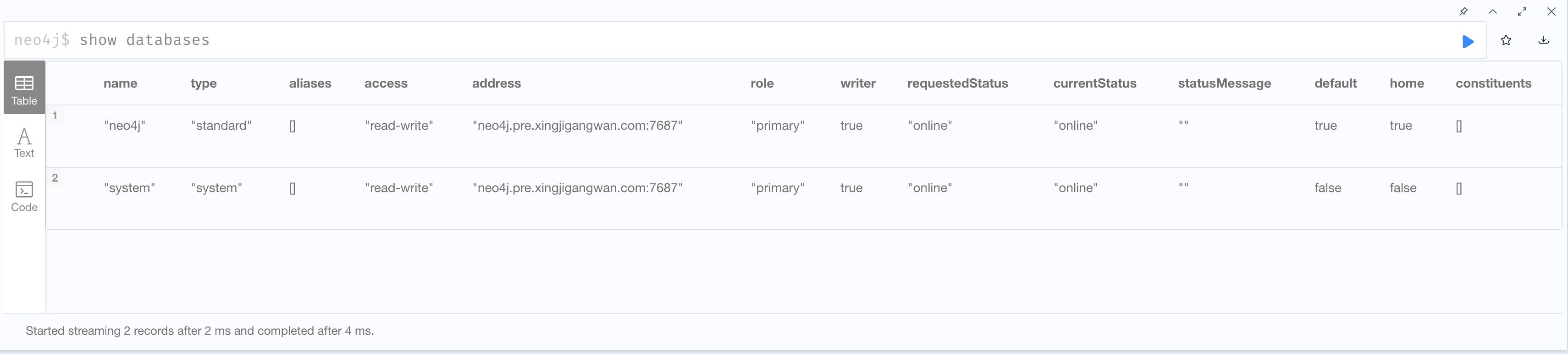Select the name column header
1568x354 pixels.
[120, 83]
